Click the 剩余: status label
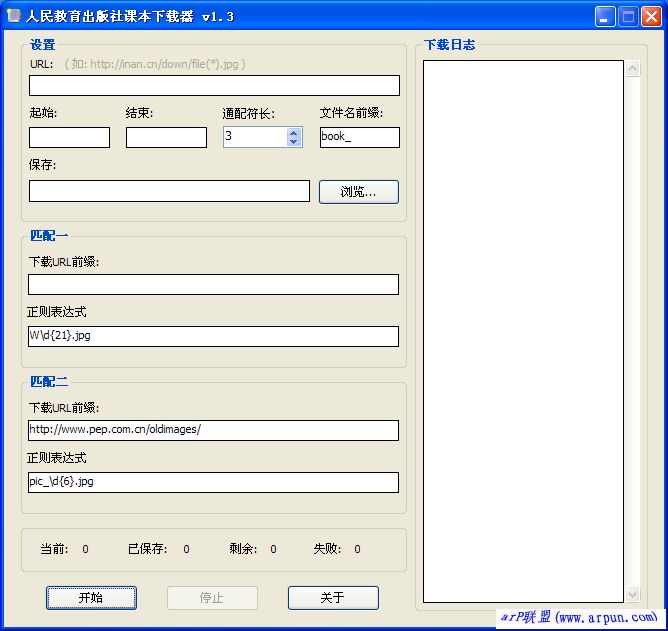 [243, 549]
